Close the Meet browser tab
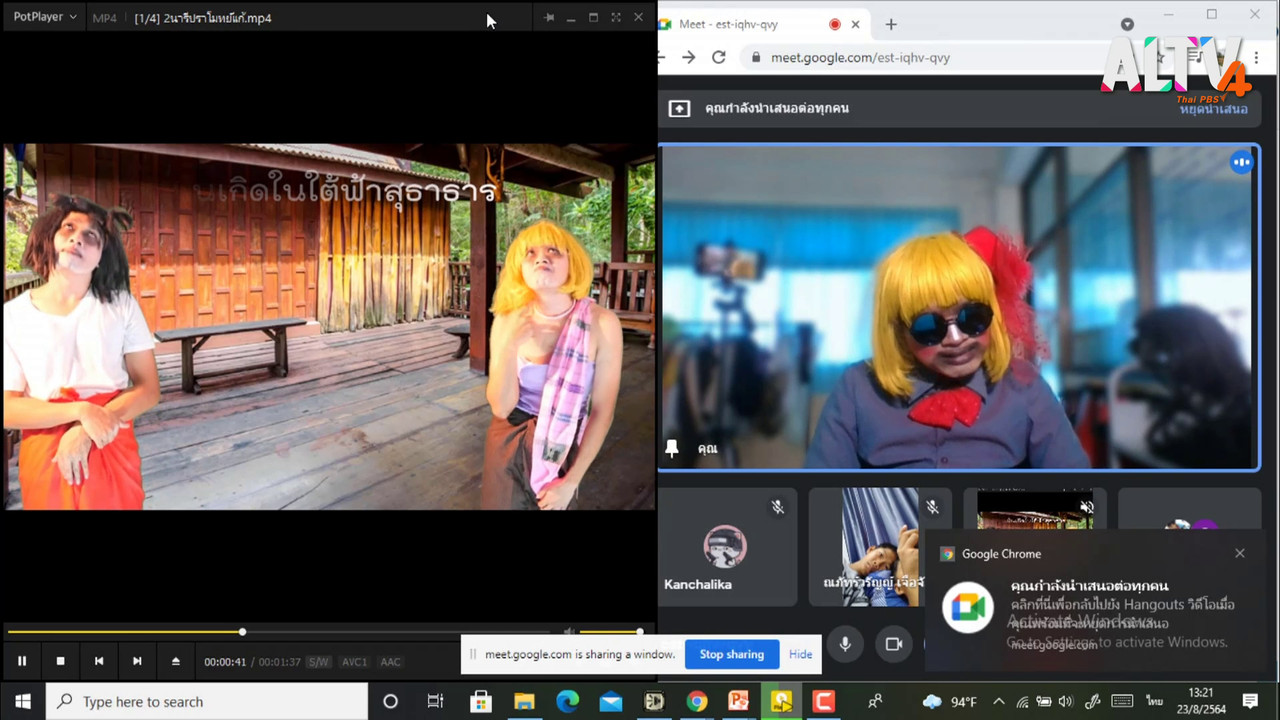Screen dimensions: 1280x720 pyautogui.click(x=856, y=24)
